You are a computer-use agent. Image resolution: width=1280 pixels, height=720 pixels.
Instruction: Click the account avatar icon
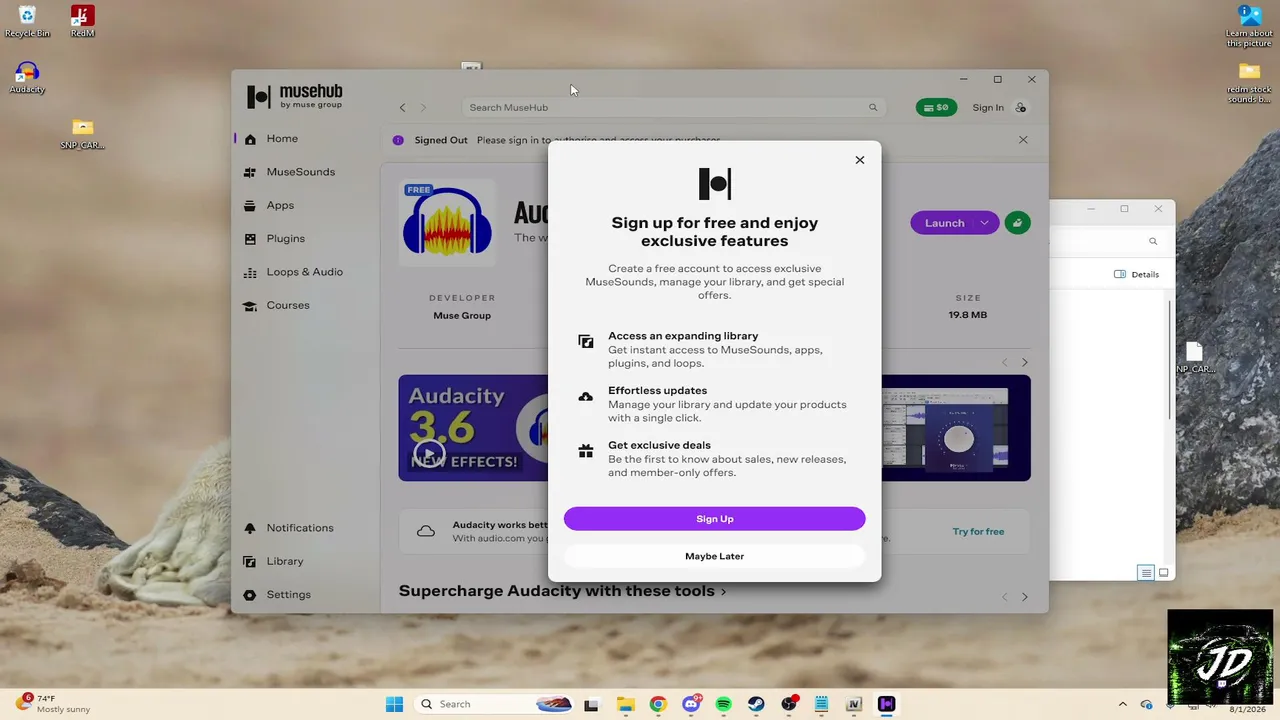pyautogui.click(x=1021, y=108)
